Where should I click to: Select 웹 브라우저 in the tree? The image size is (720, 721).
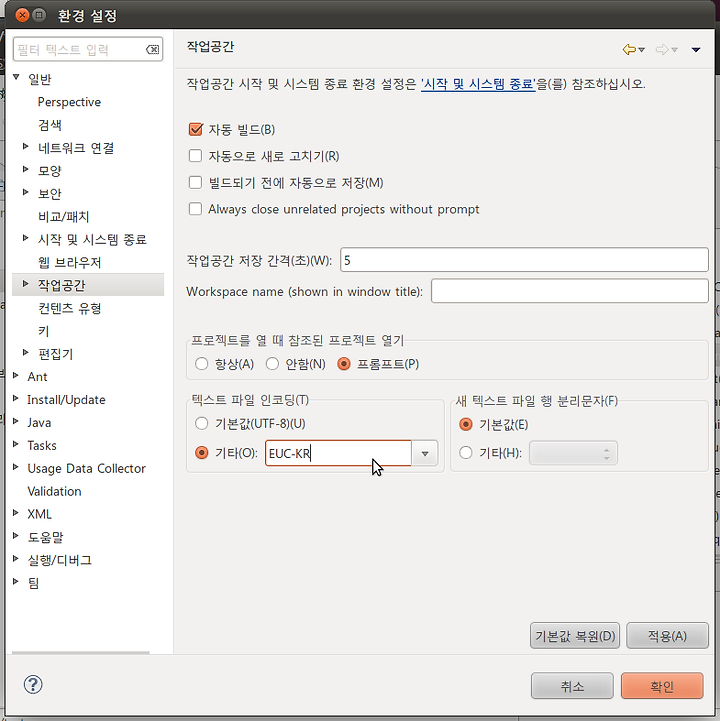tap(69, 262)
